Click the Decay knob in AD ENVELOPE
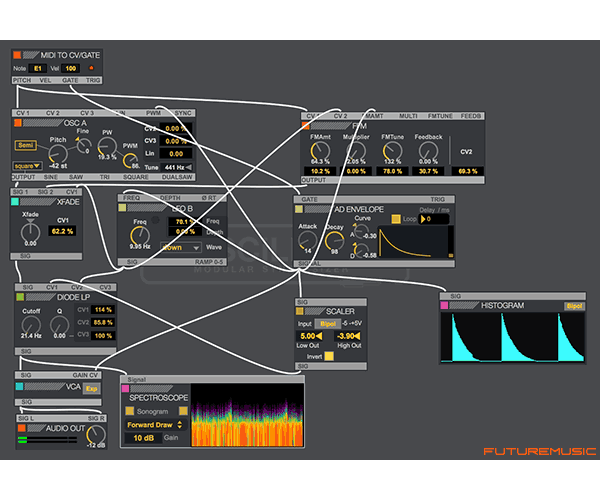 [x=334, y=241]
